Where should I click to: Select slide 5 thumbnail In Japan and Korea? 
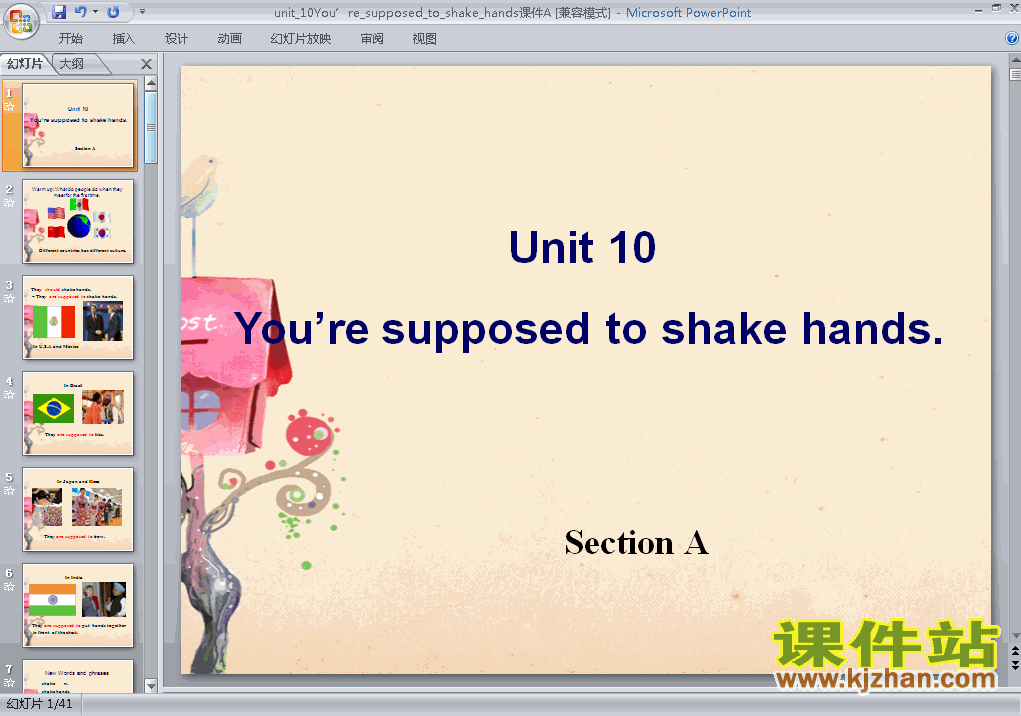click(x=78, y=509)
